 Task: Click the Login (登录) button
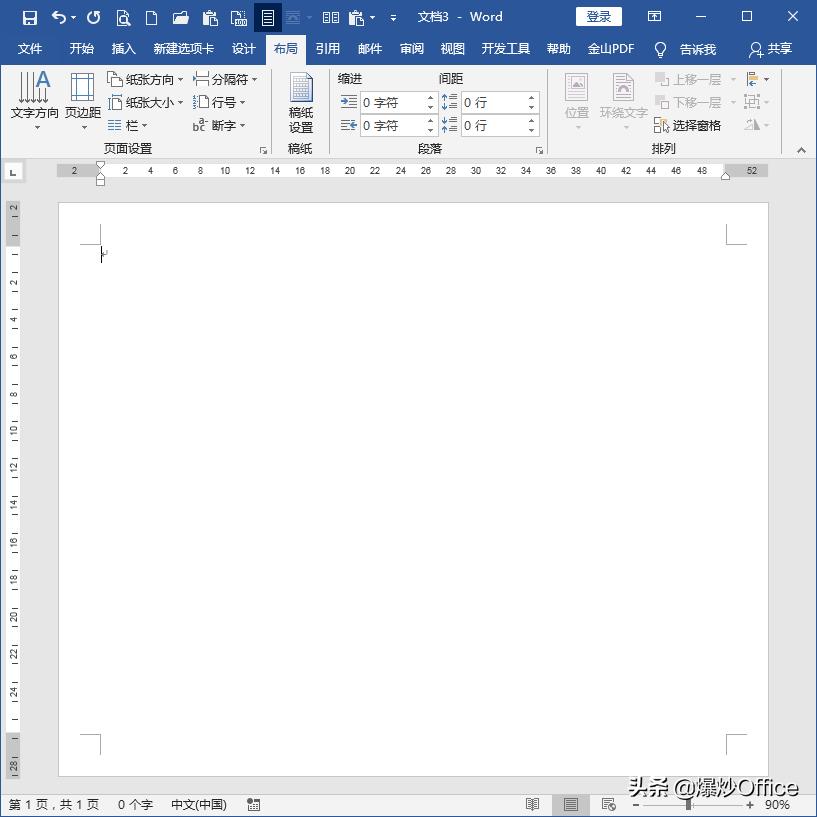[599, 17]
